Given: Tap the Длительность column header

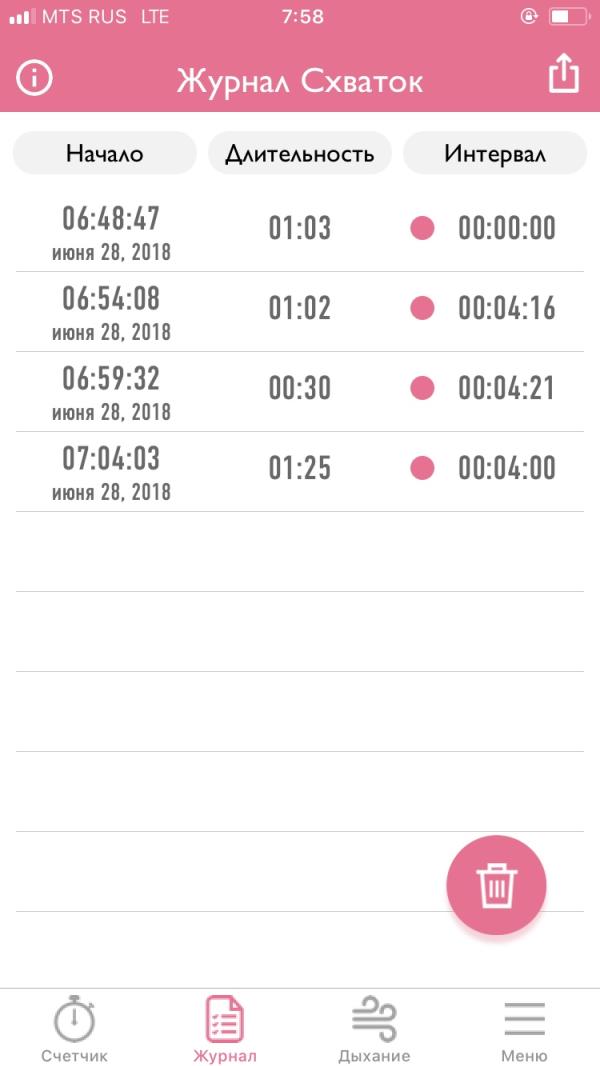Looking at the screenshot, I should tap(300, 153).
